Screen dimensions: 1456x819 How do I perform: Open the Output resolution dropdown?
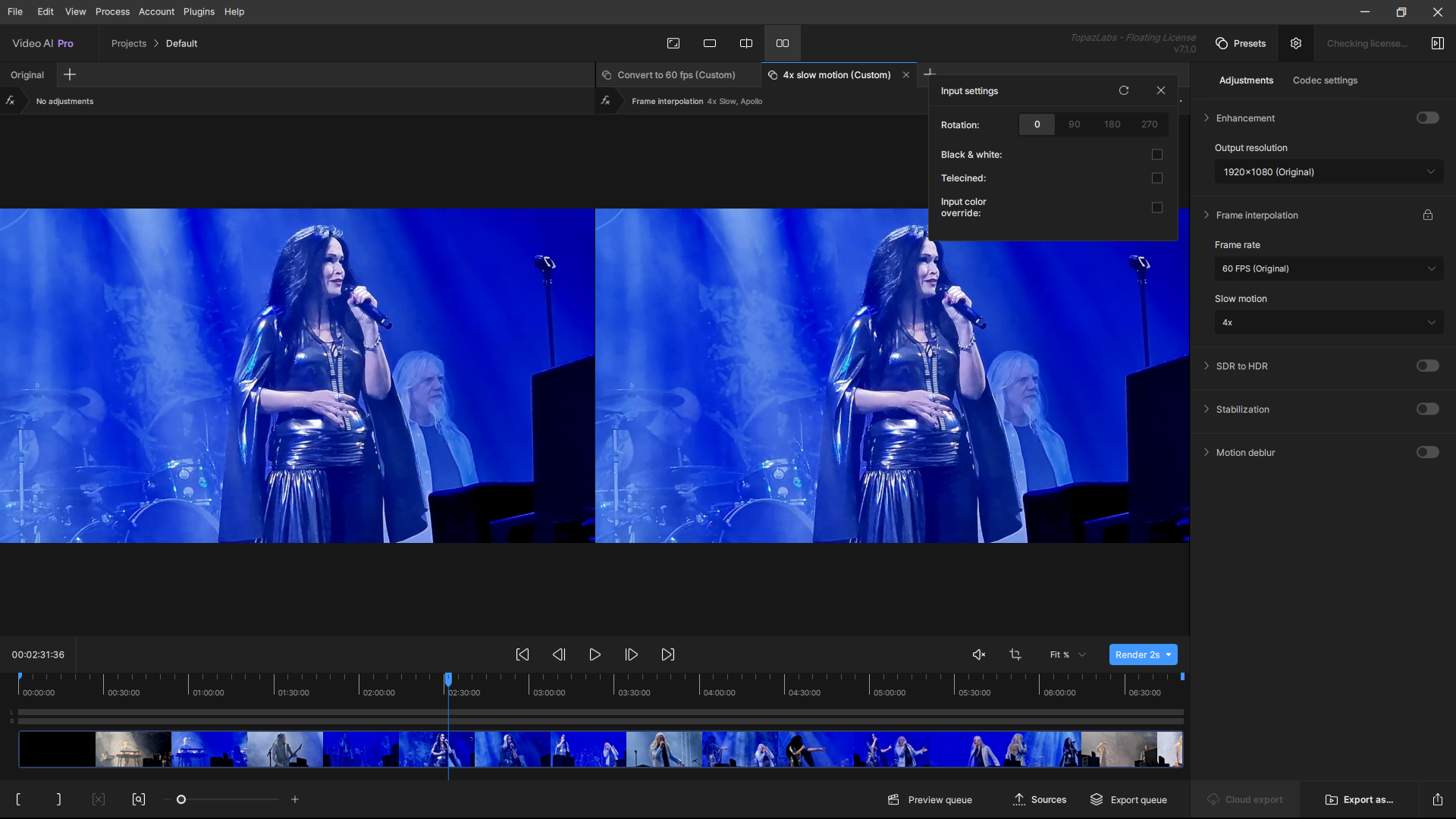pos(1329,172)
